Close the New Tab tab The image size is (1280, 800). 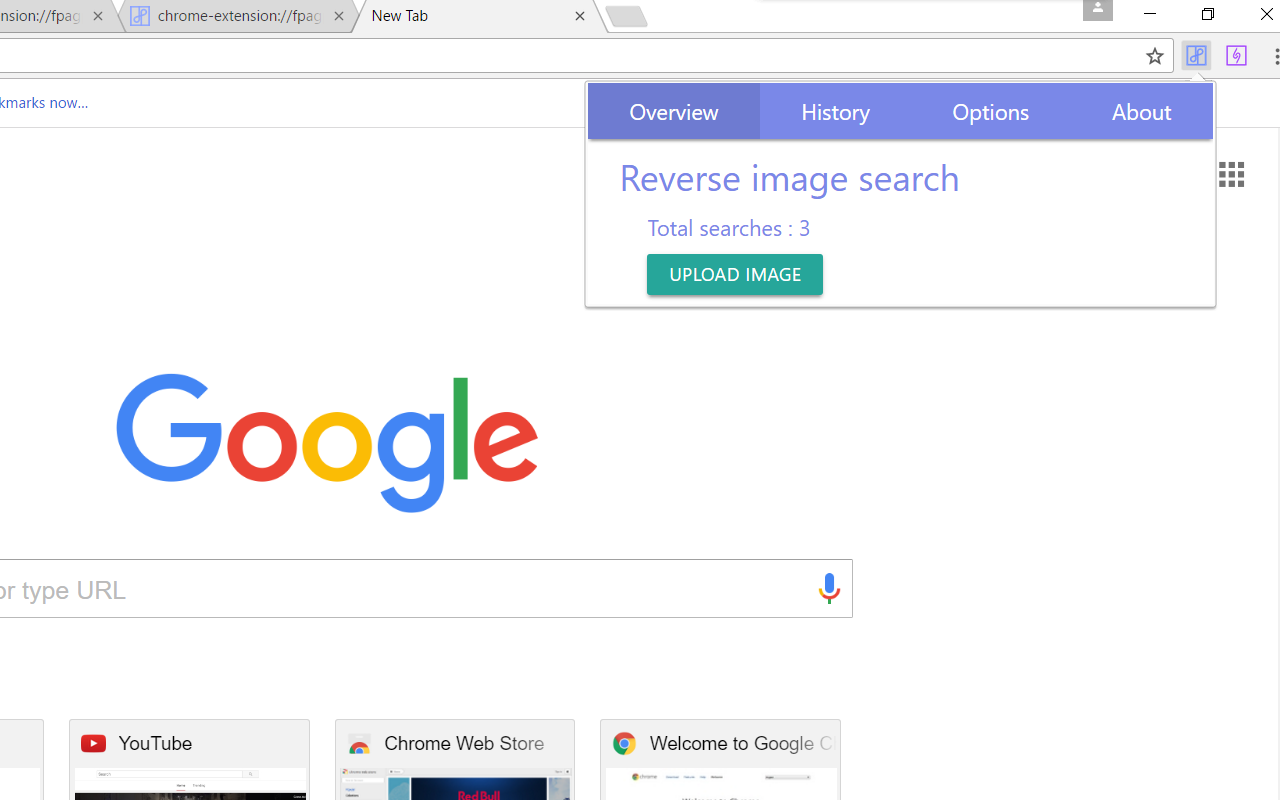point(580,16)
